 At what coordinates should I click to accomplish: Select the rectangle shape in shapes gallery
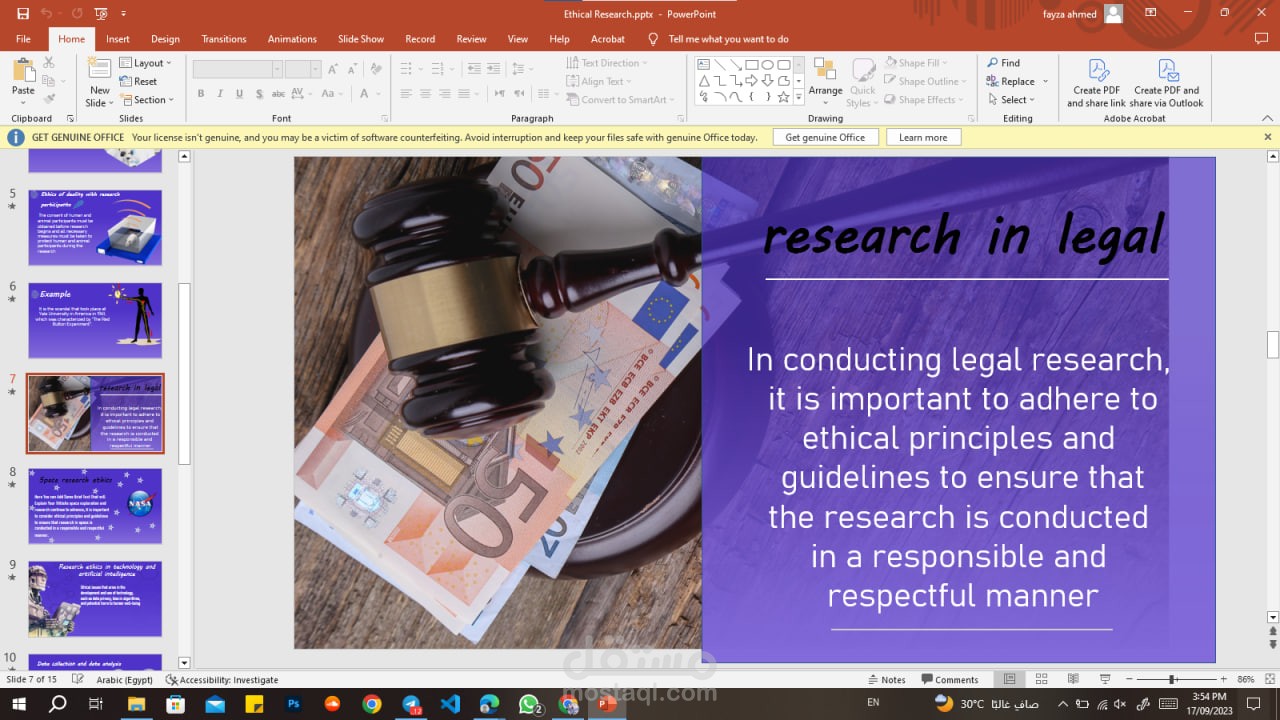(751, 65)
